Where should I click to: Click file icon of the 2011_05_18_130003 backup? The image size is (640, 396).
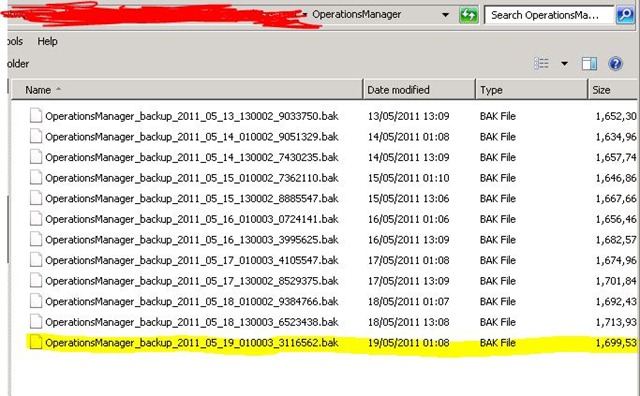point(36,322)
